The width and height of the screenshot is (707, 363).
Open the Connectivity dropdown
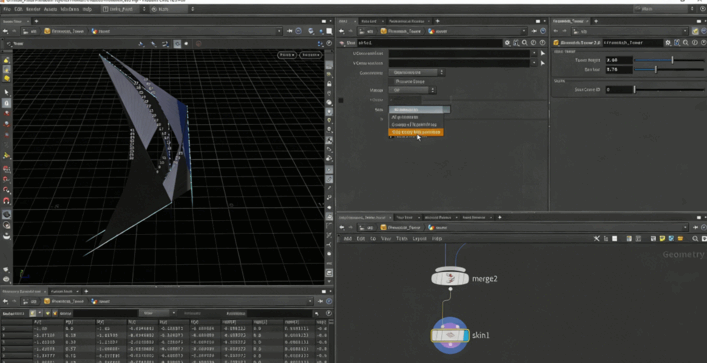point(416,73)
